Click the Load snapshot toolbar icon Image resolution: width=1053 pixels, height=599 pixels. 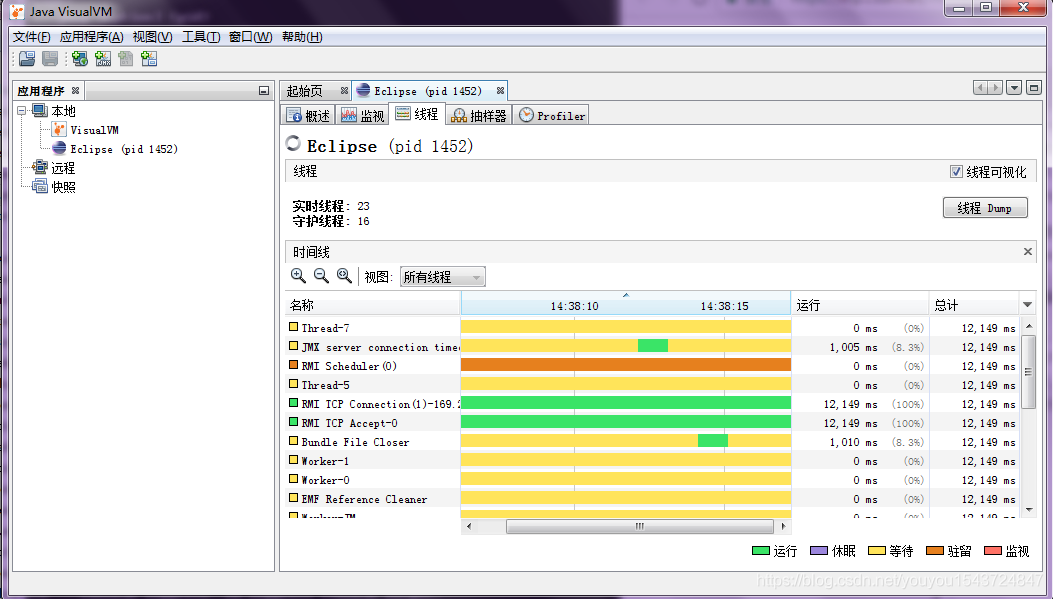[x=27, y=59]
